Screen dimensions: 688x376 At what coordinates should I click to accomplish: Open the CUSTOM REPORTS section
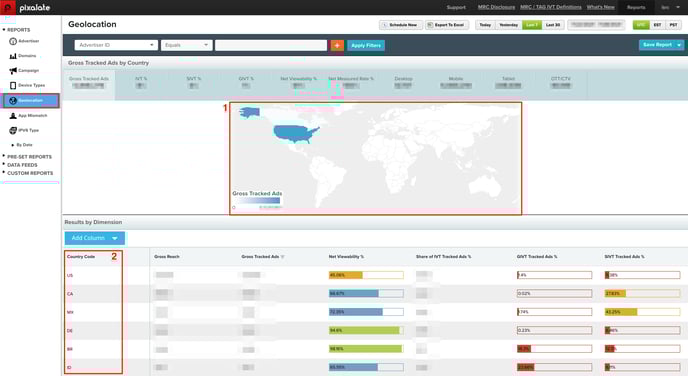click(30, 173)
